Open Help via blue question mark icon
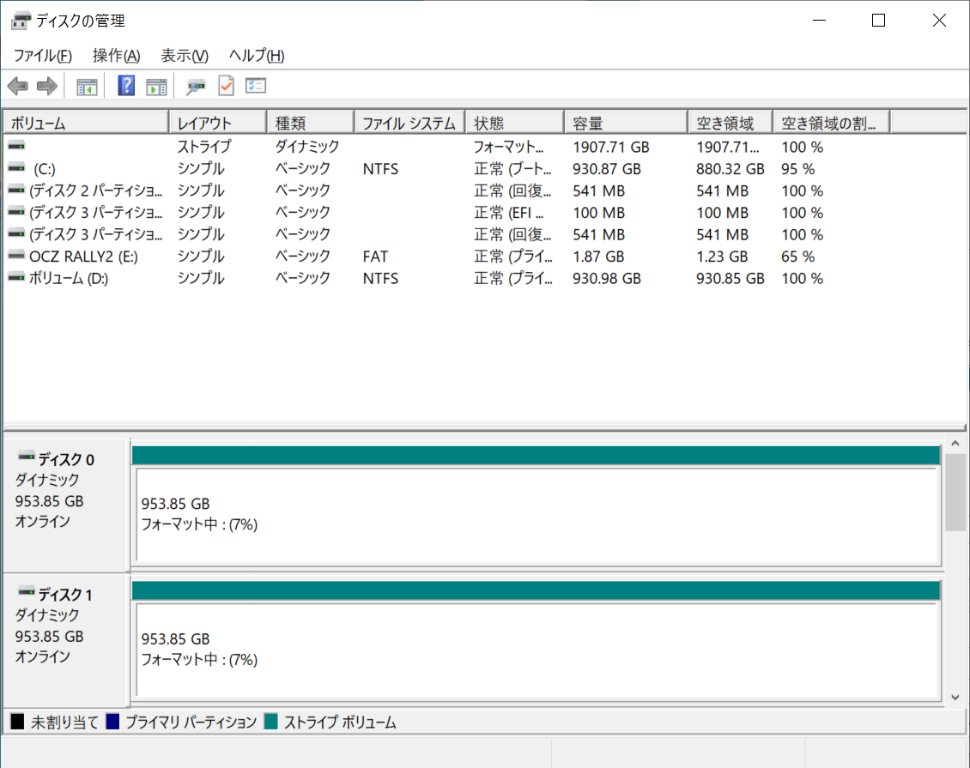This screenshot has width=970, height=768. (126, 86)
